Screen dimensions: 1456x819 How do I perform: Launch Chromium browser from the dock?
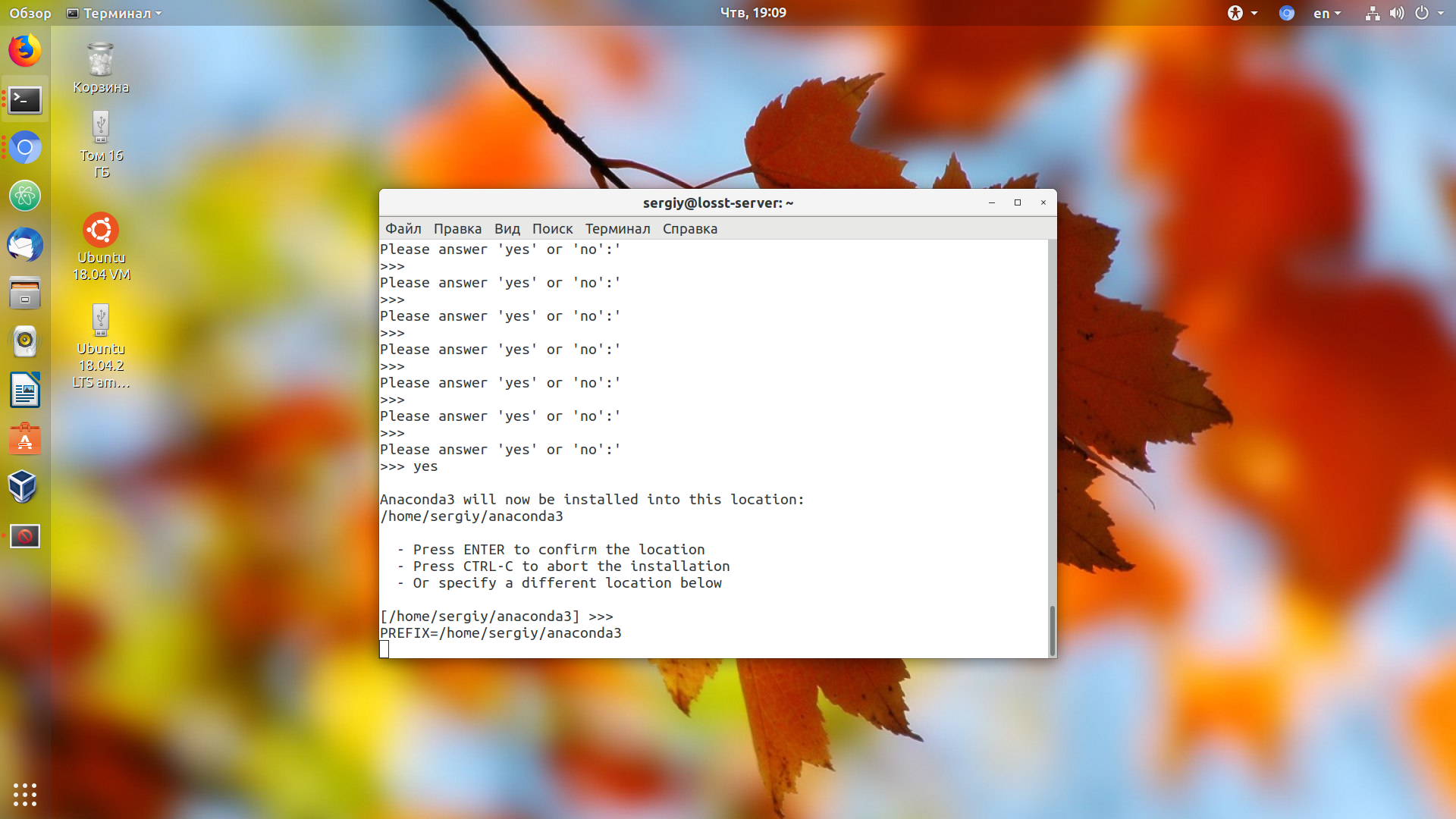click(25, 148)
